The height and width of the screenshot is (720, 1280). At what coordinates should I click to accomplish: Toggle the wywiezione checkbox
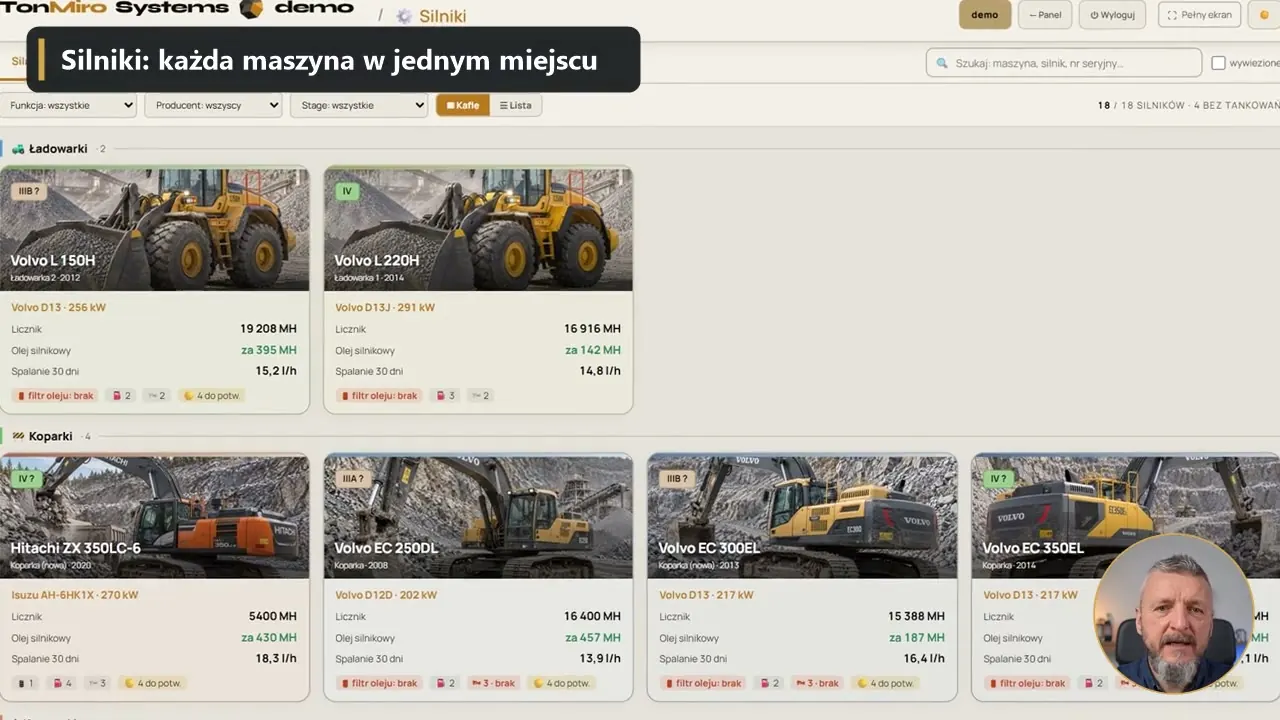point(1218,63)
